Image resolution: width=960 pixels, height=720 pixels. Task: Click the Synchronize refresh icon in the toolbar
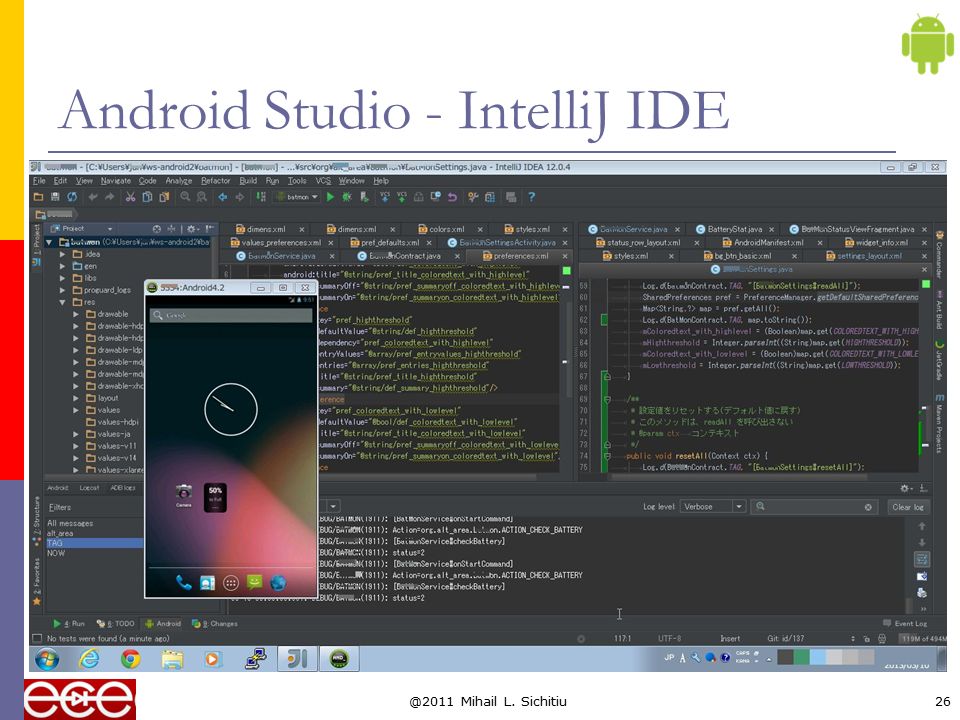72,197
